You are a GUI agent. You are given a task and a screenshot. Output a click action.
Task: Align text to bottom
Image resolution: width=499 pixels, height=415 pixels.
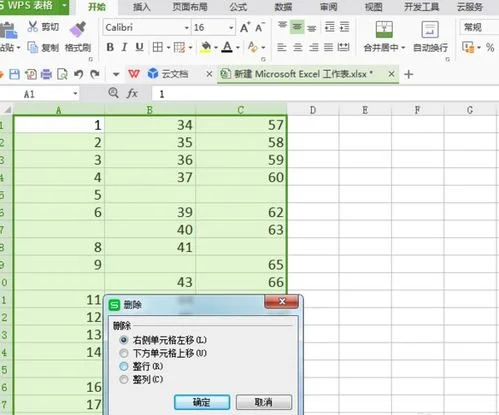(x=312, y=28)
